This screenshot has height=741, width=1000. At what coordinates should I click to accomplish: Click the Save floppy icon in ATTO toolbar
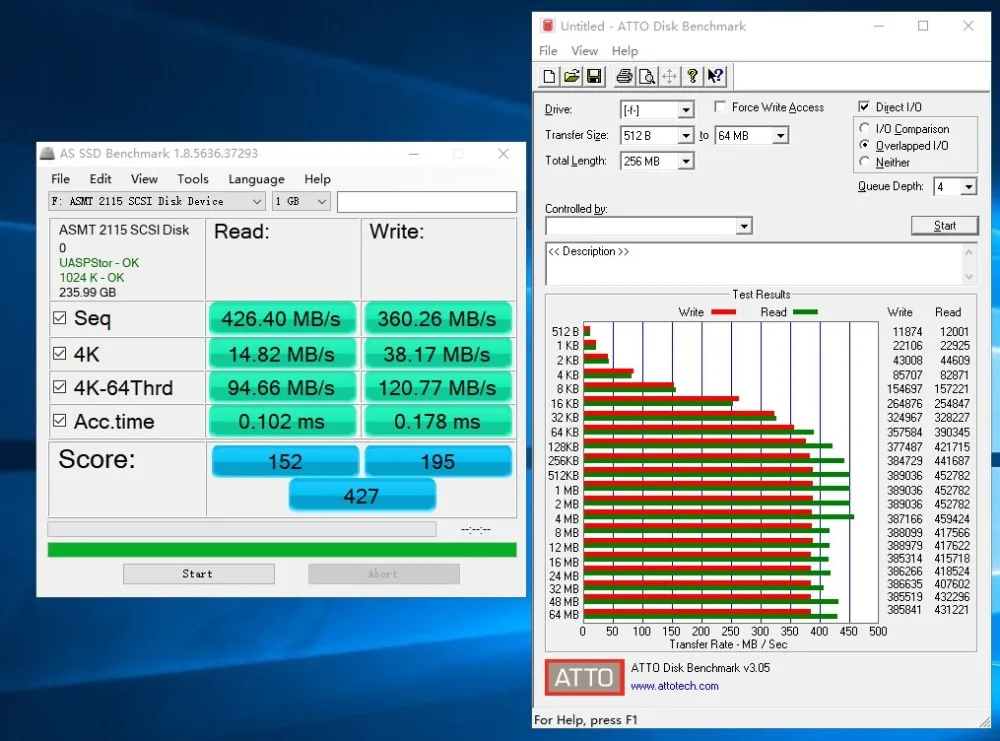[594, 77]
